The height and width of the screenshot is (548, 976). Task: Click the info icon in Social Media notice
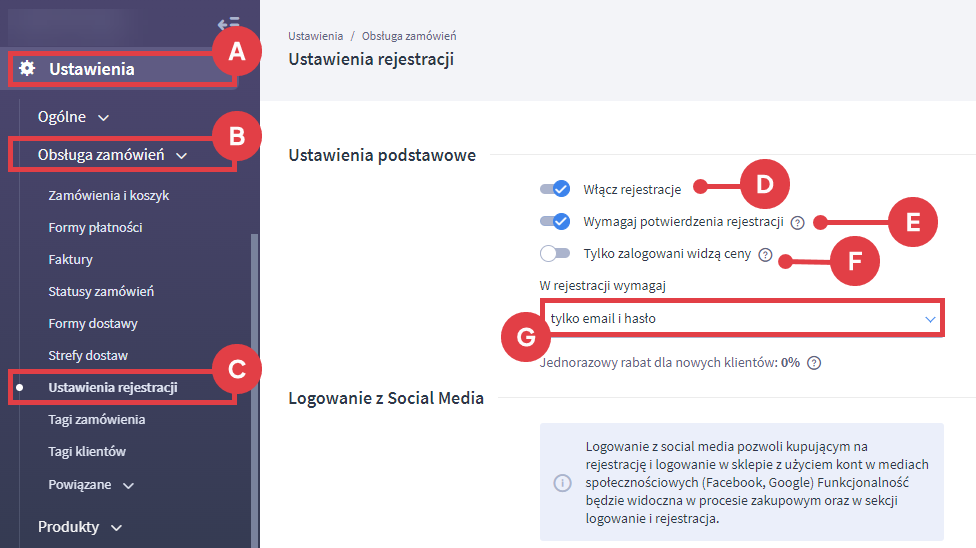[563, 484]
